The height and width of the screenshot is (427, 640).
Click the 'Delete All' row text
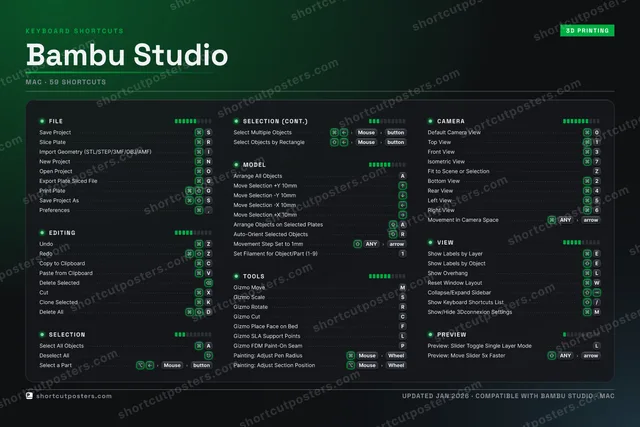point(51,312)
